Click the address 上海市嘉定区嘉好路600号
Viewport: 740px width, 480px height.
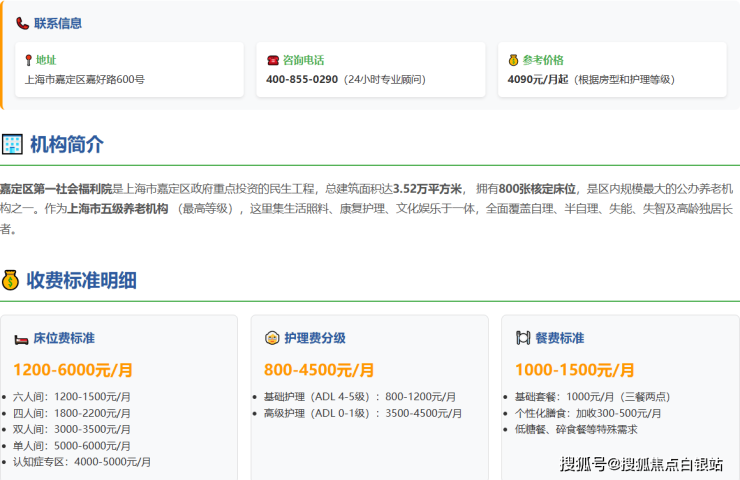pos(85,79)
